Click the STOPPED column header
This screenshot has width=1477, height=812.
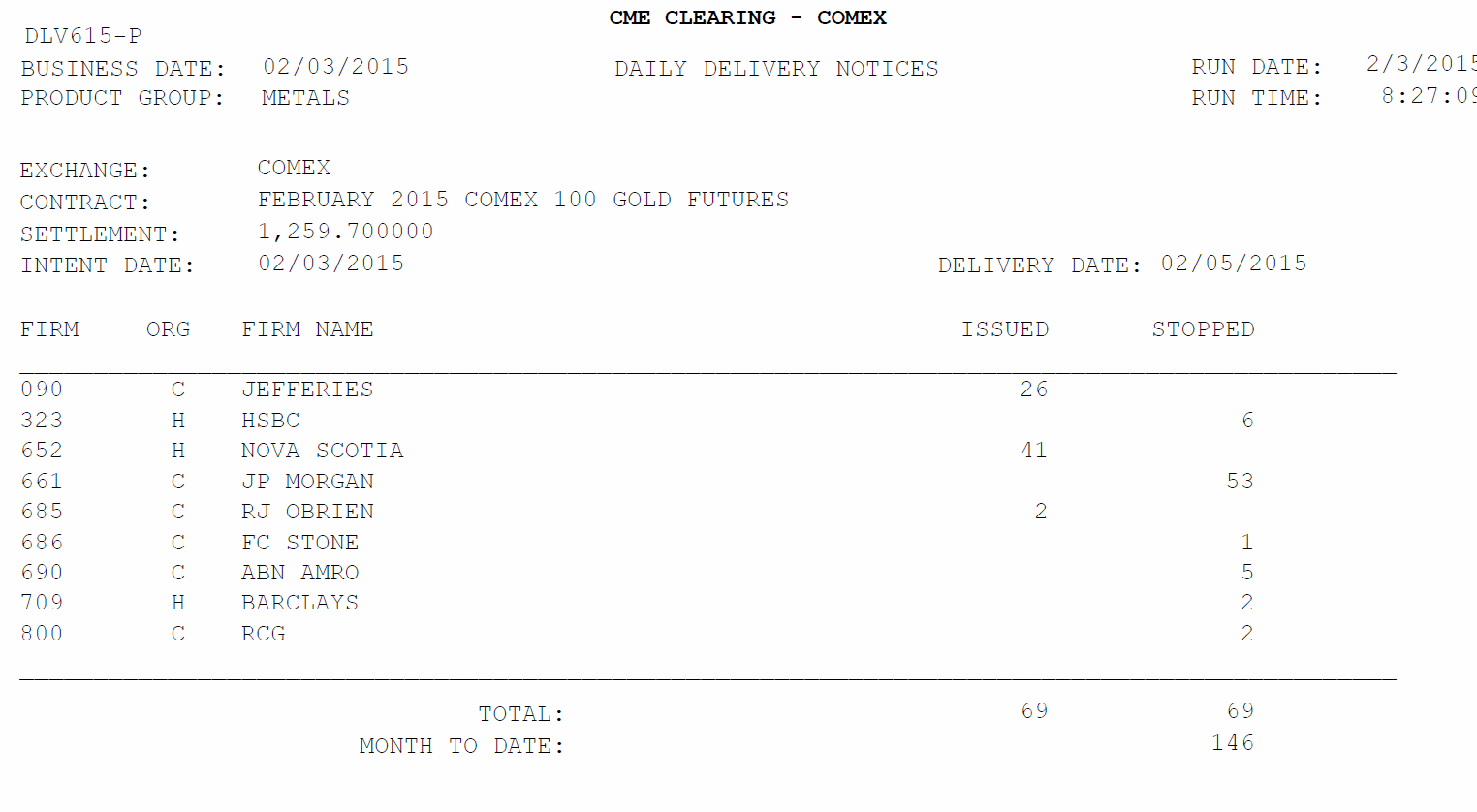1203,329
